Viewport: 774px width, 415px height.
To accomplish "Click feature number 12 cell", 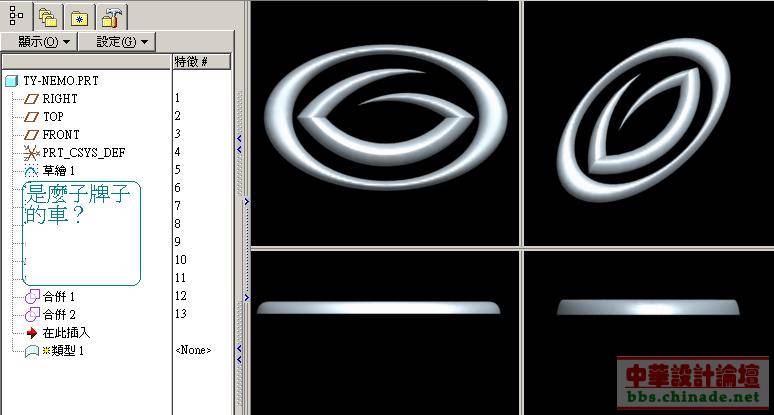I will pyautogui.click(x=181, y=296).
